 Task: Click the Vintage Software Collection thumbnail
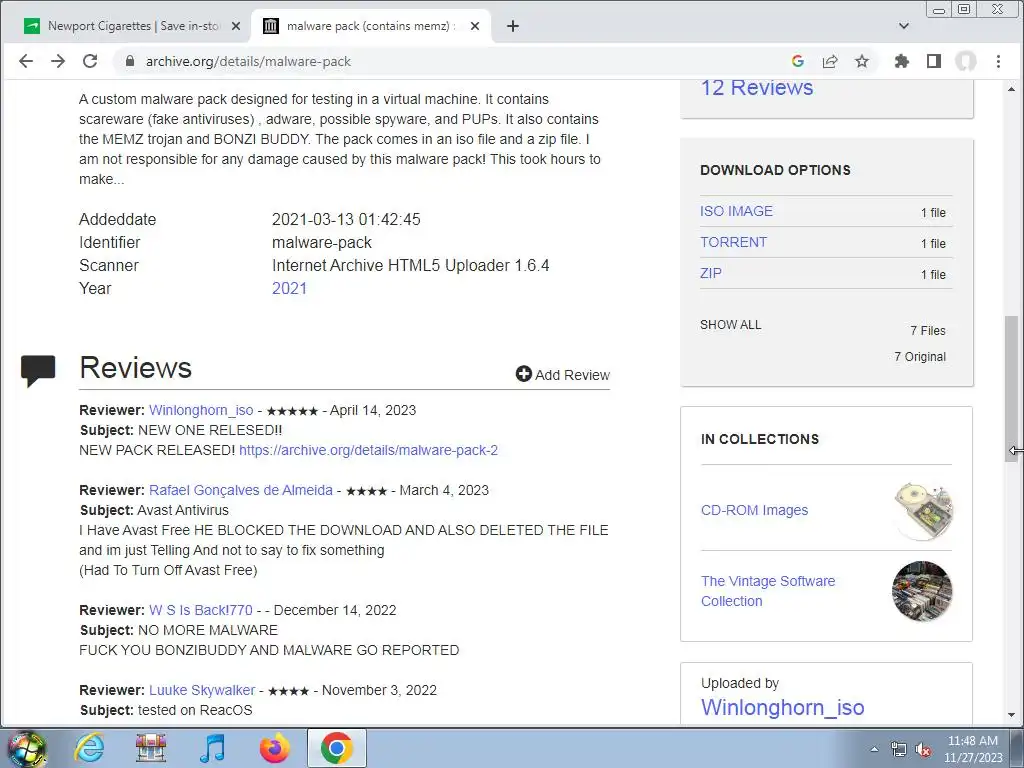[x=922, y=591]
